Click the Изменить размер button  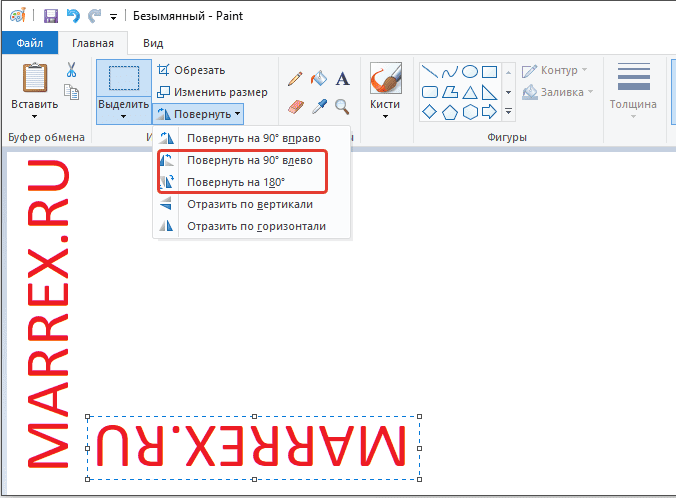(212, 92)
